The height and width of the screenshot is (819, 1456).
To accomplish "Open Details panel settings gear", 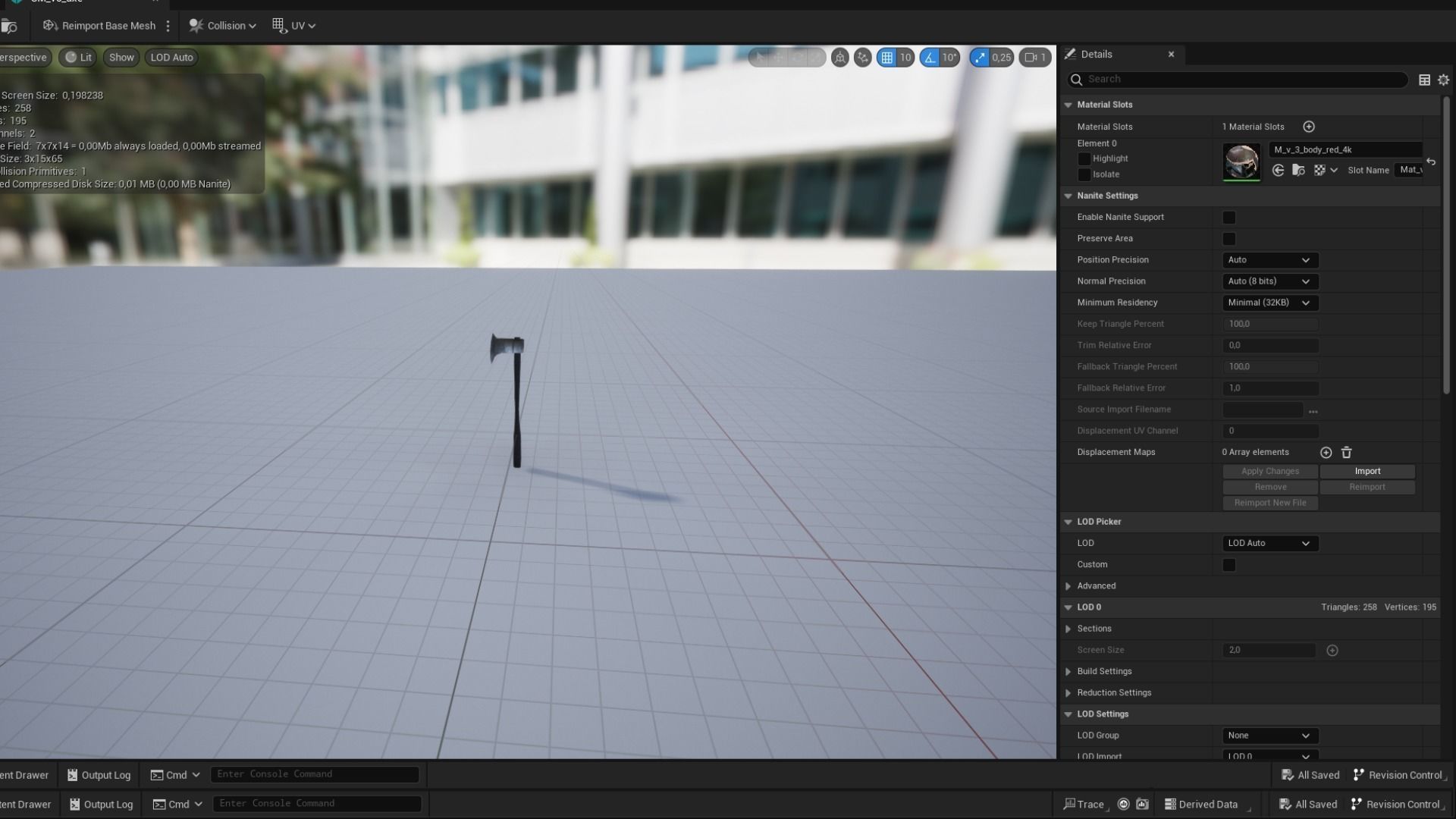I will [1443, 80].
